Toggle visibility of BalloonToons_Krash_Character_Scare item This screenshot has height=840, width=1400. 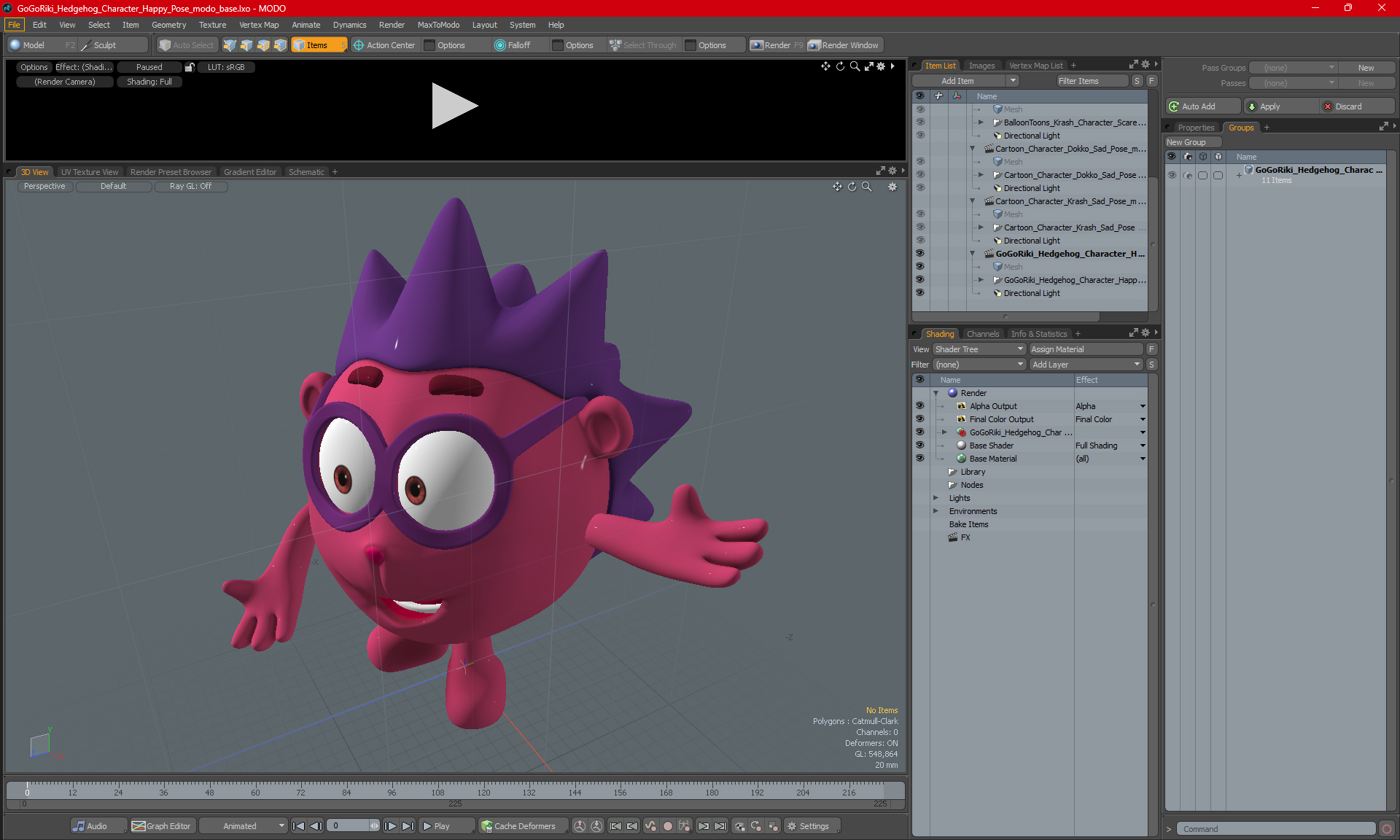click(919, 122)
